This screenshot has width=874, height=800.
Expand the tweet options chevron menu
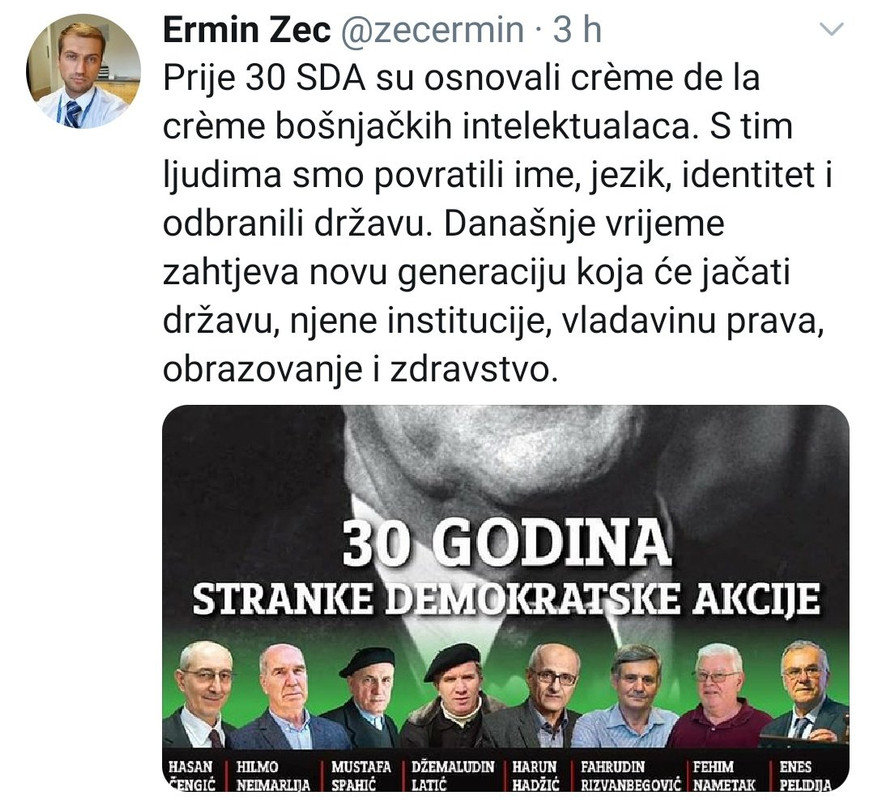(833, 28)
